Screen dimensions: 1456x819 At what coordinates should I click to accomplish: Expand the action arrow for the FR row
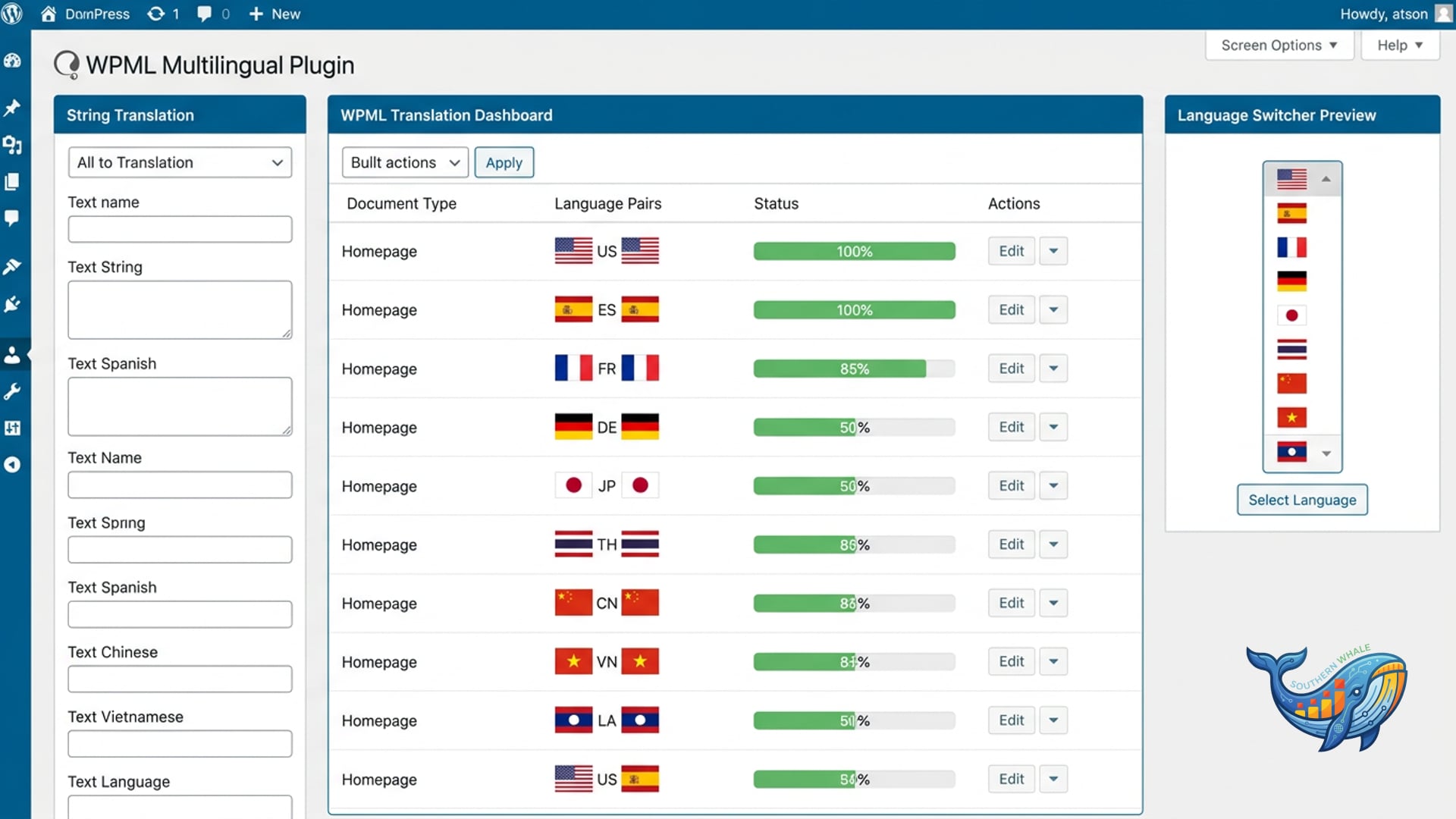(x=1053, y=369)
